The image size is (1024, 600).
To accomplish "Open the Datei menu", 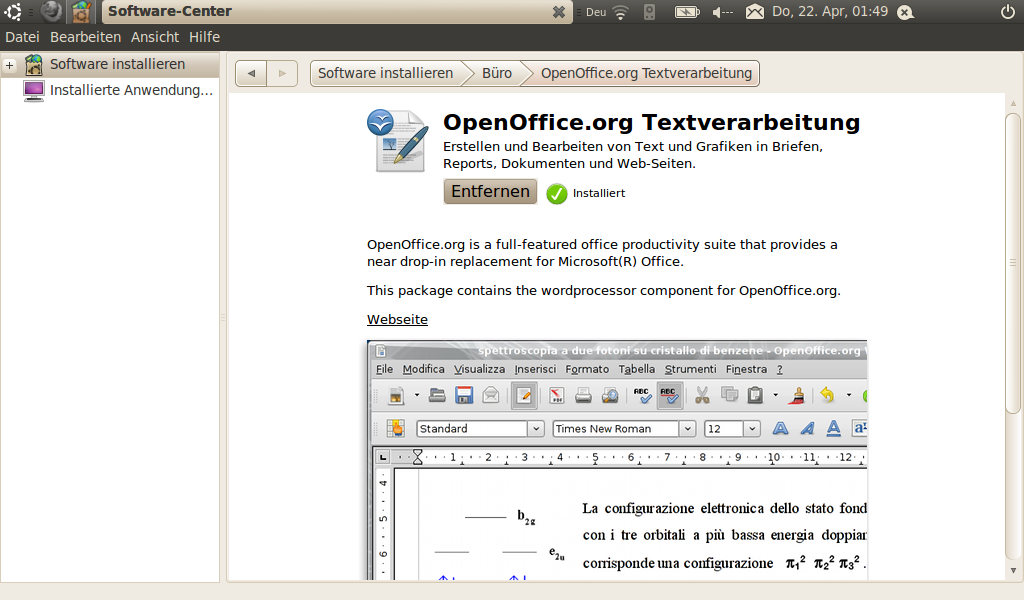I will pyautogui.click(x=22, y=37).
